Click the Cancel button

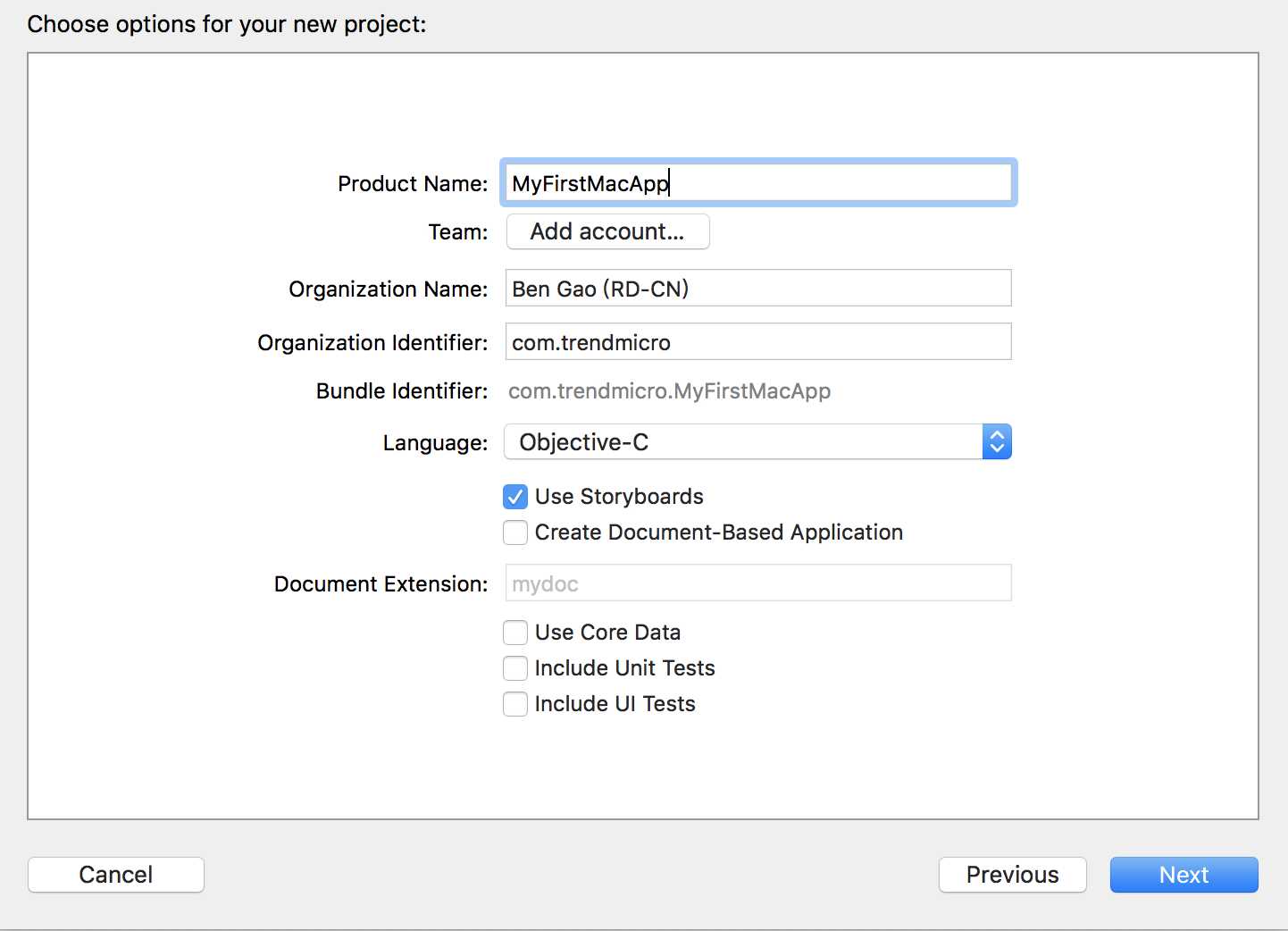pos(116,875)
